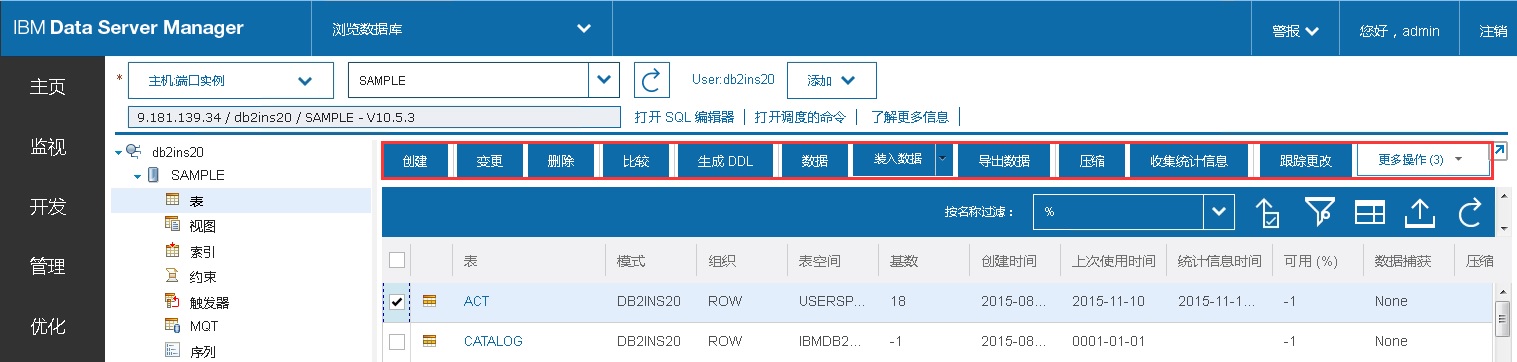Click the 比较 button
Viewport: 1517px width, 362px height.
(x=635, y=161)
